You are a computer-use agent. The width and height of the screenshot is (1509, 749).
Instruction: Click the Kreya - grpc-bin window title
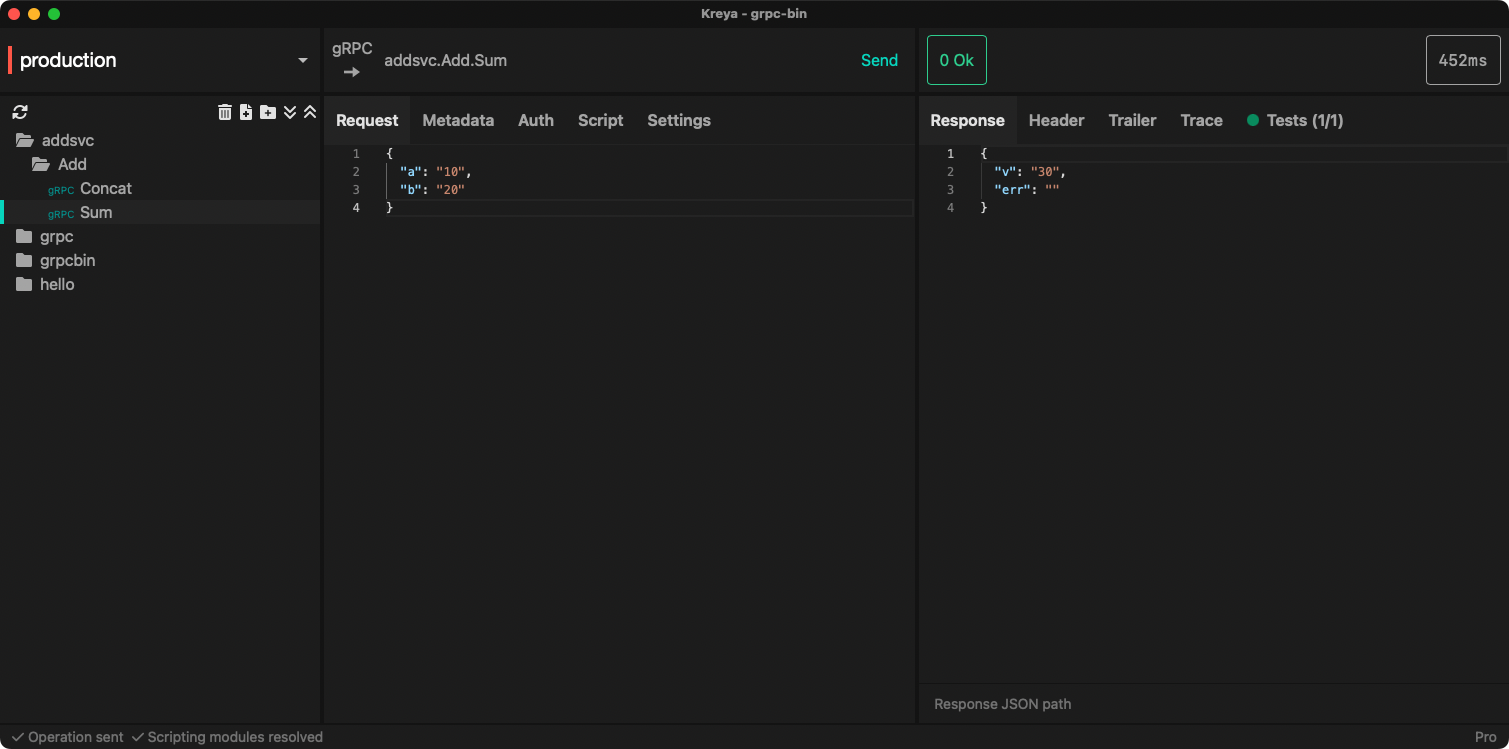coord(754,13)
